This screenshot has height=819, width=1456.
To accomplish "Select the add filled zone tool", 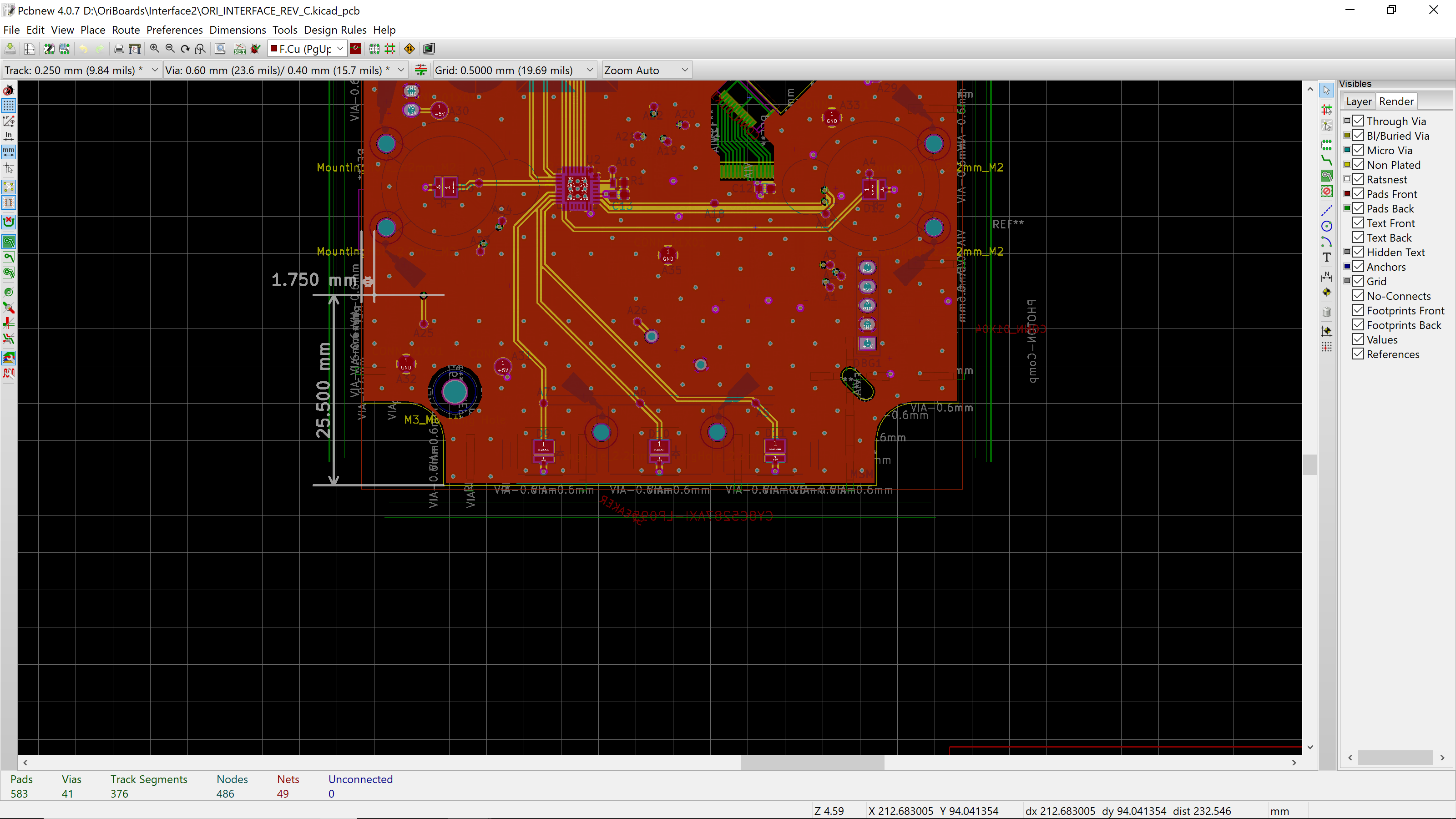I will (x=1327, y=176).
